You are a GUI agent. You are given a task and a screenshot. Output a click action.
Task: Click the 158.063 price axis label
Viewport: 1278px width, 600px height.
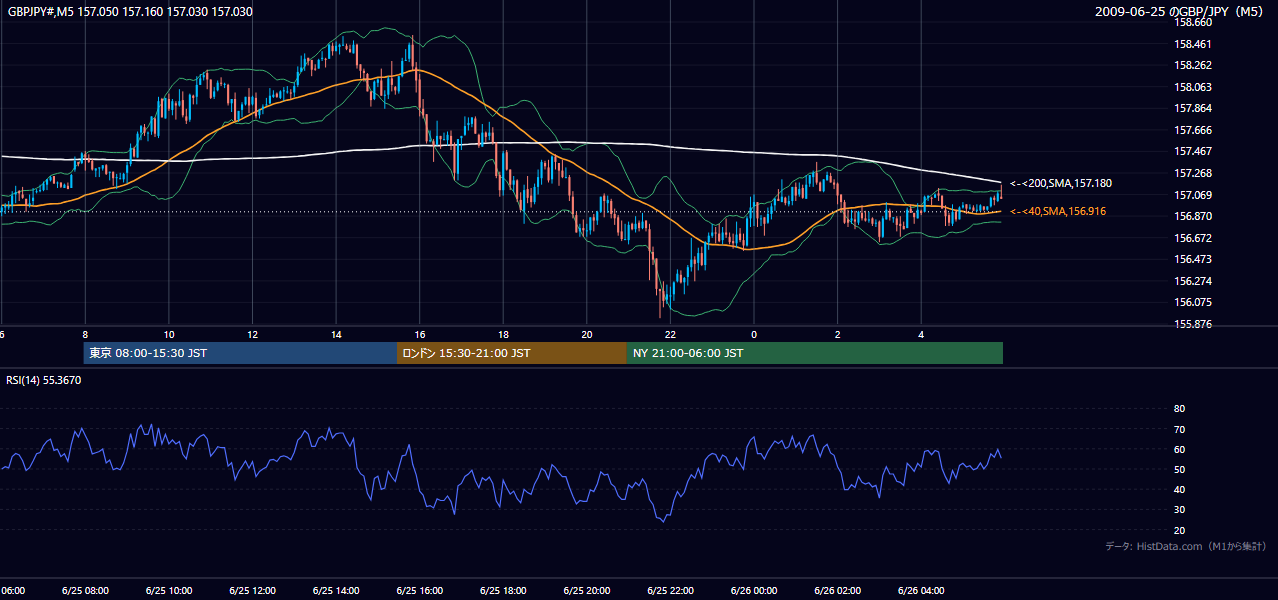tap(1193, 87)
